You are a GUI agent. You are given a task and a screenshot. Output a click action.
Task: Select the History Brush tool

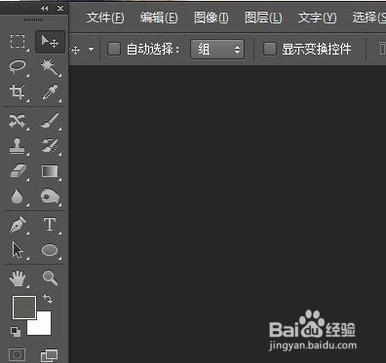point(50,146)
